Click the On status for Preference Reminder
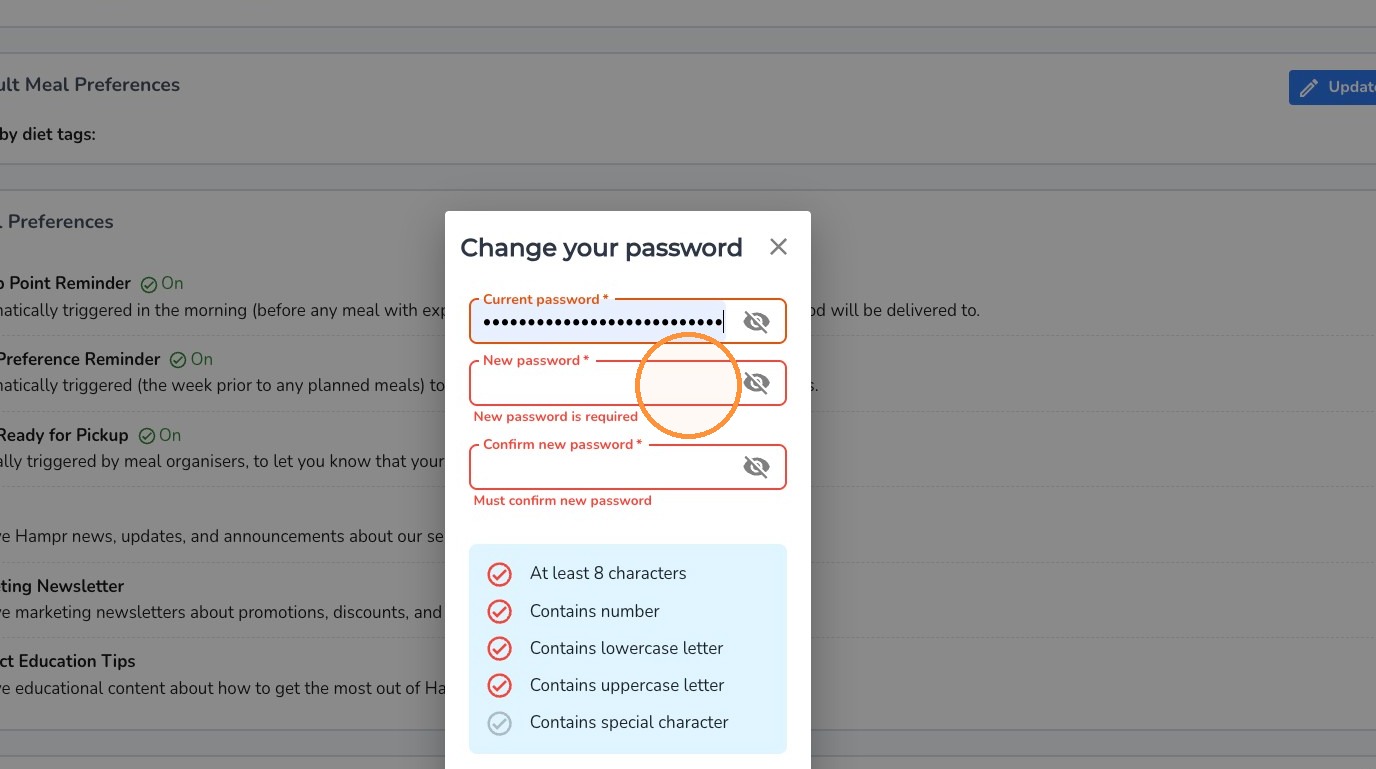This screenshot has width=1376, height=769. click(x=191, y=359)
